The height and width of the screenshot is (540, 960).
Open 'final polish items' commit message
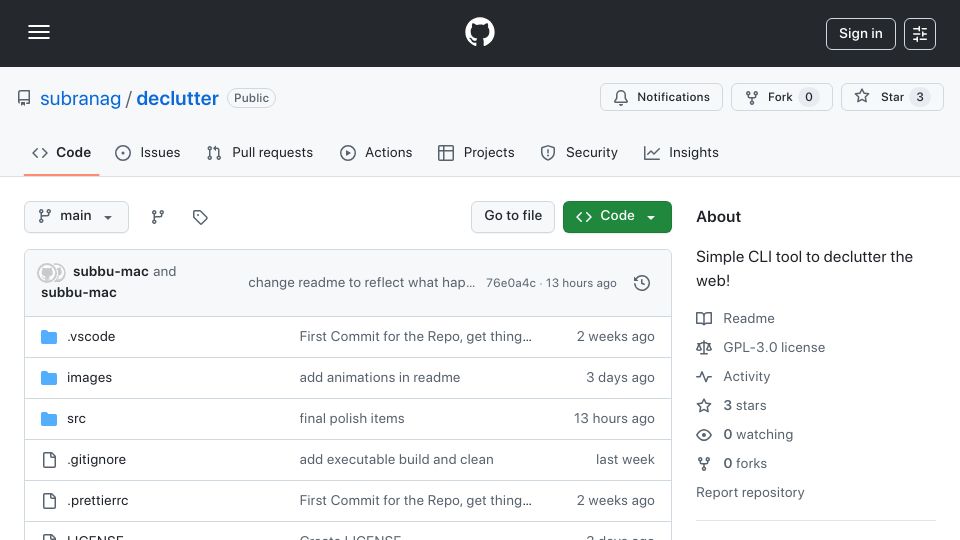352,419
